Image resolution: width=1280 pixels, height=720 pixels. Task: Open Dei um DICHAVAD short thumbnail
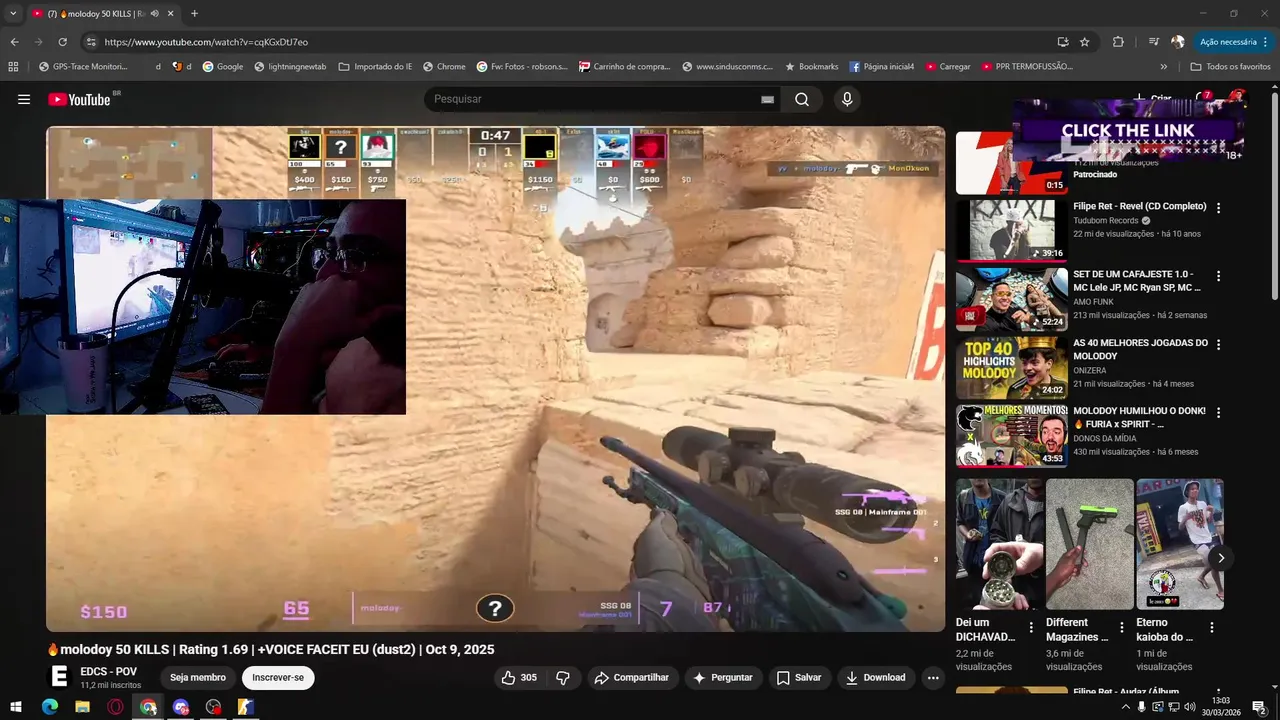click(x=999, y=544)
